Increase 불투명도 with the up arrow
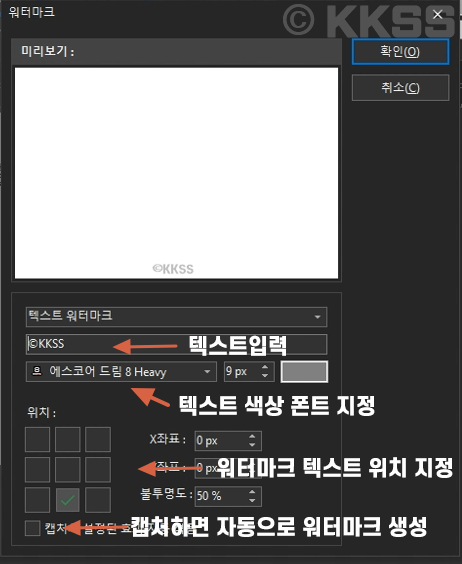 click(252, 492)
